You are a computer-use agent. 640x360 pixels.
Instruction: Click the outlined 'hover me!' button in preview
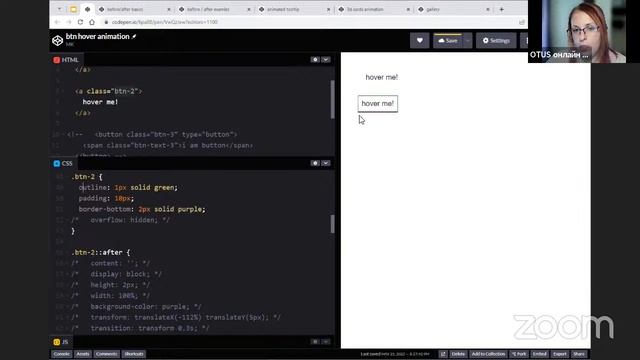(x=378, y=104)
